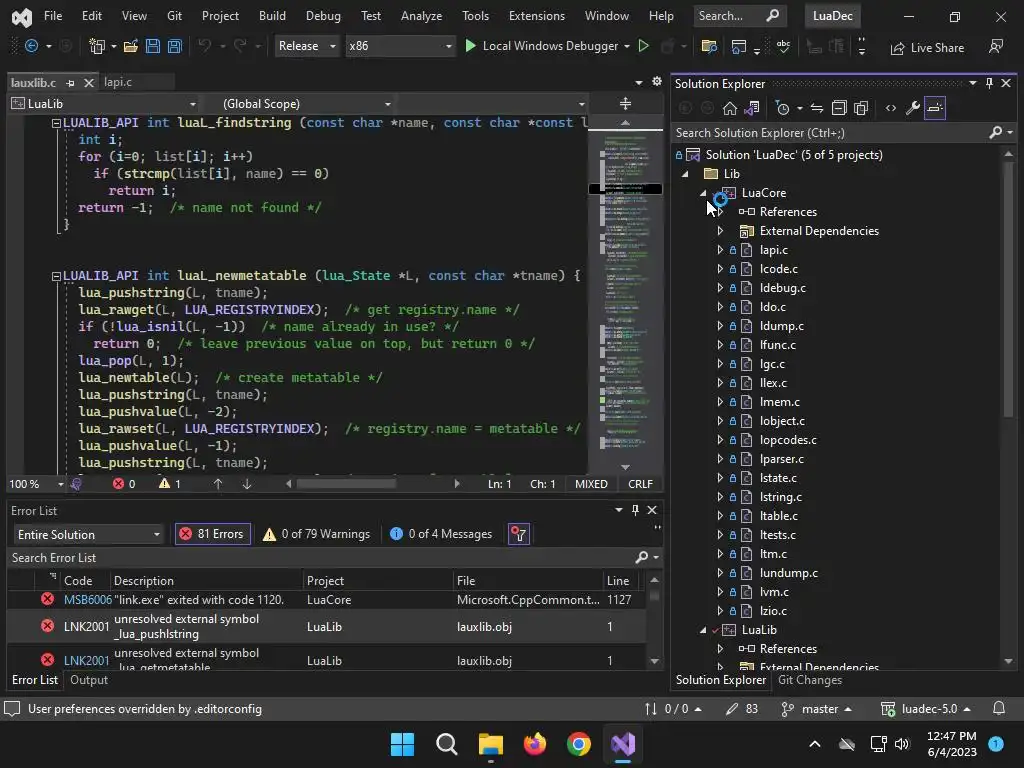Open Properties with the wrench icon

click(913, 108)
